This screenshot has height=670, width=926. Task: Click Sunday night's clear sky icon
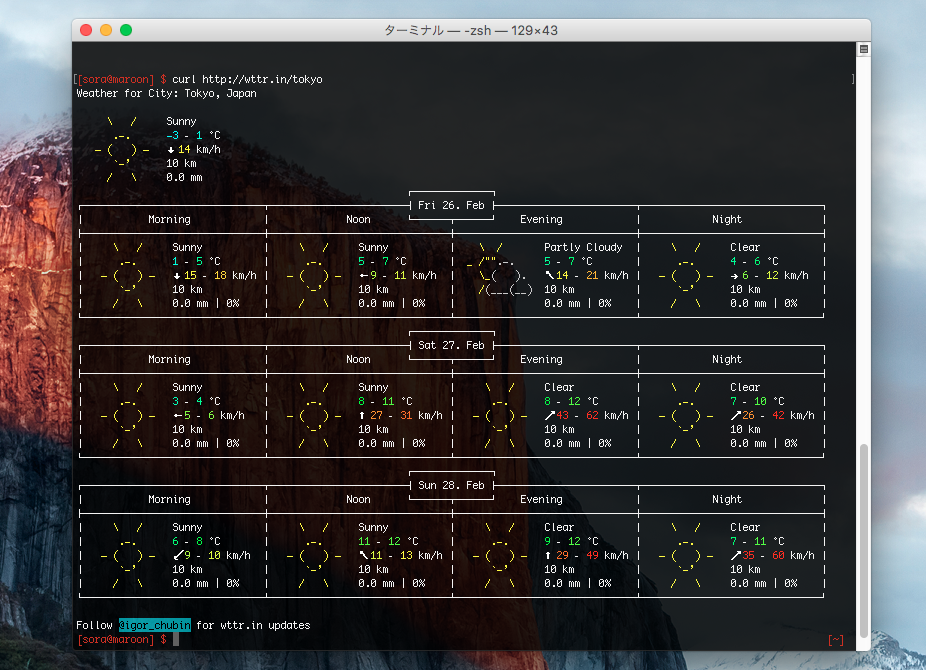coord(684,555)
